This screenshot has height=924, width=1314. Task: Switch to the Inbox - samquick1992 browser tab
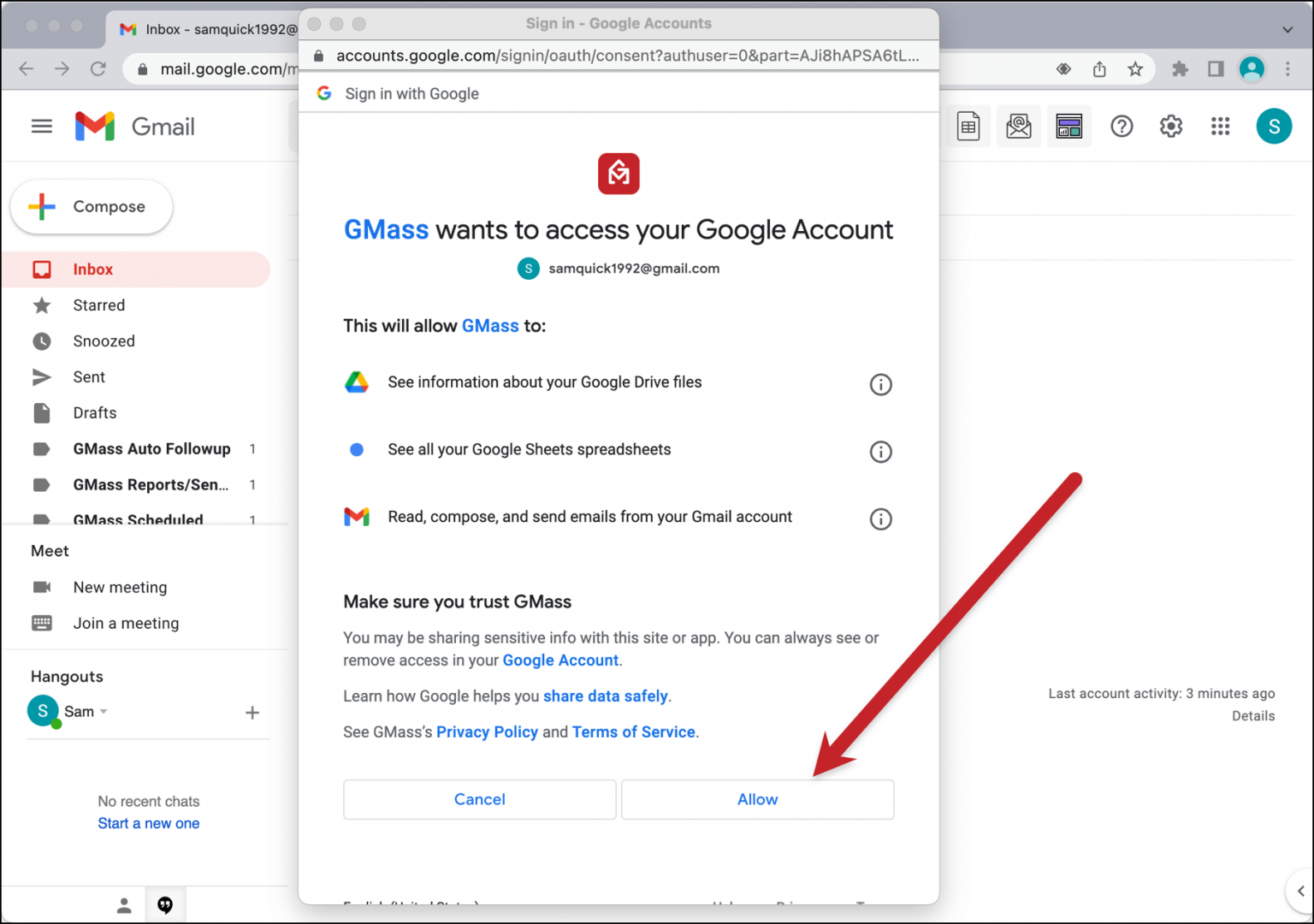pyautogui.click(x=204, y=28)
